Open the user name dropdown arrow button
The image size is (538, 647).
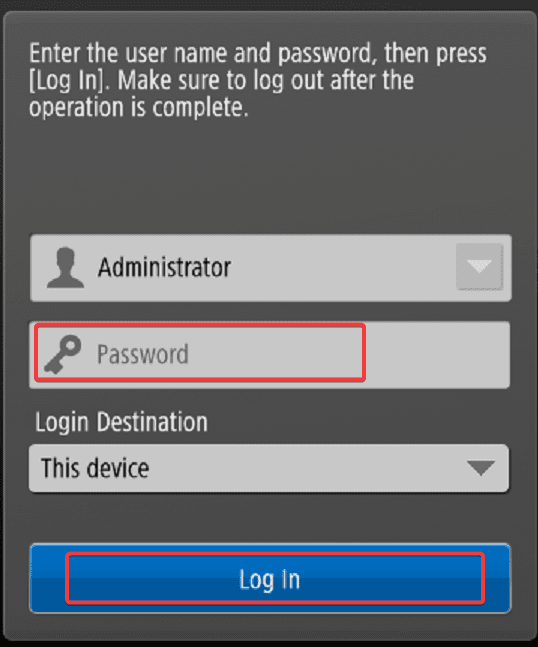tap(479, 267)
